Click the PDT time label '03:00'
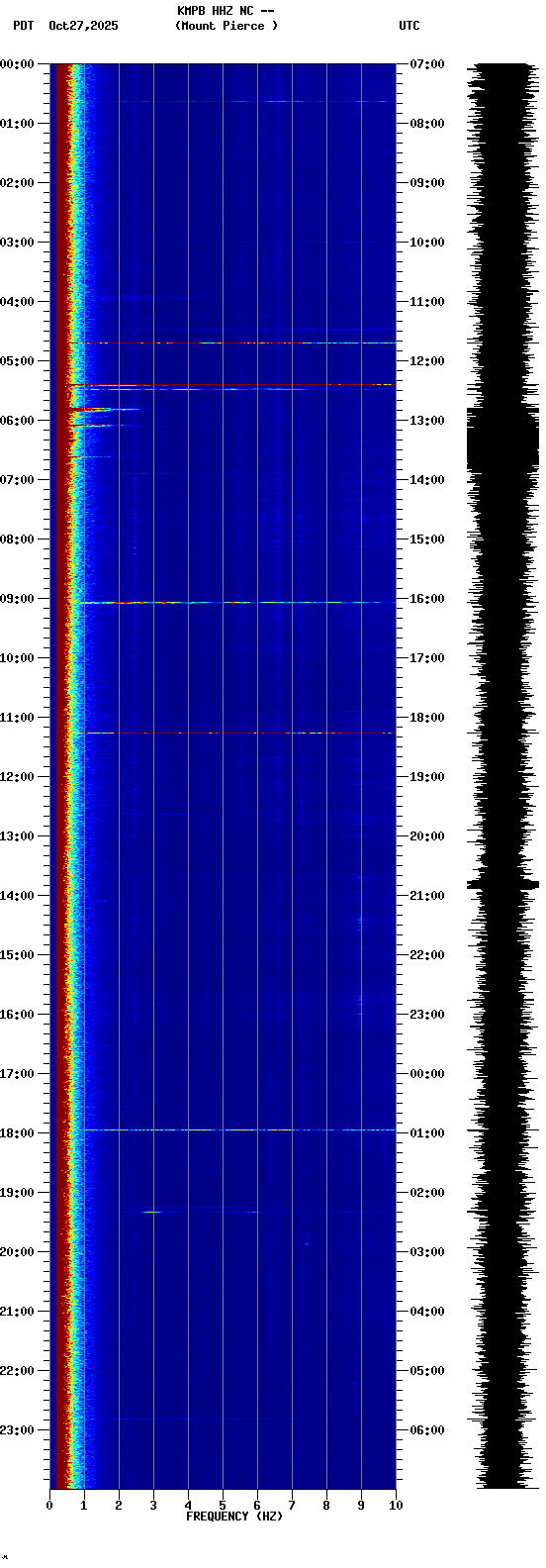The width and height of the screenshot is (546, 1568). pos(18,243)
